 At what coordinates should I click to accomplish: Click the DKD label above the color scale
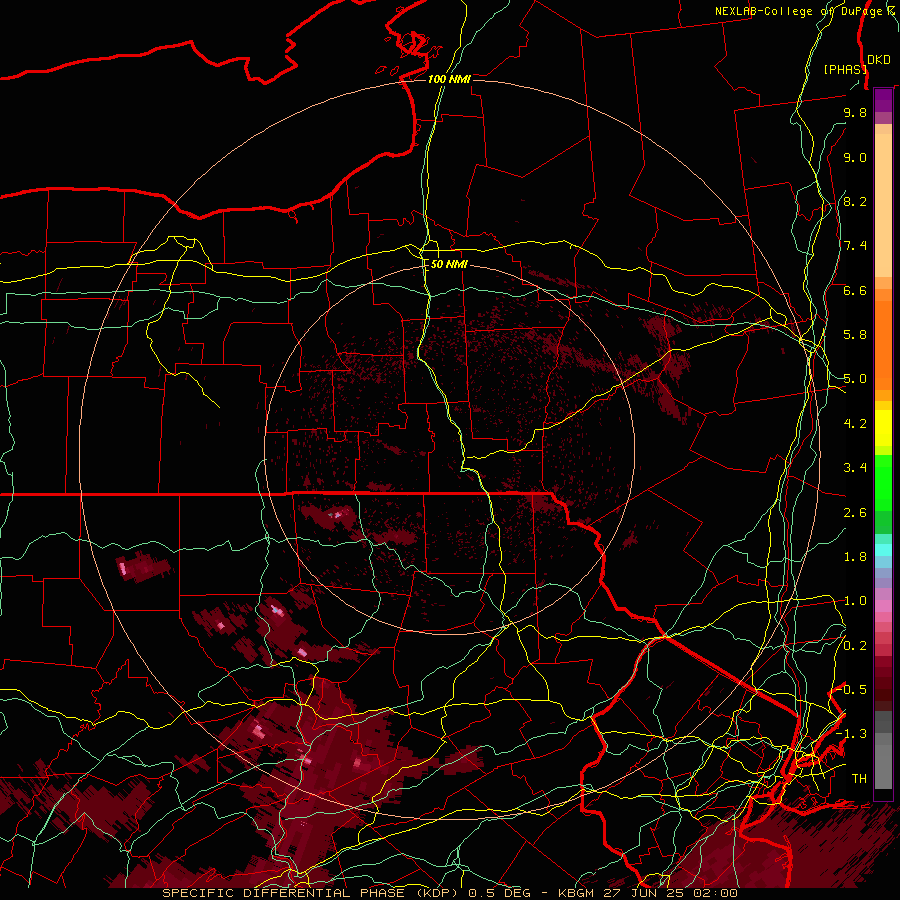pyautogui.click(x=879, y=60)
